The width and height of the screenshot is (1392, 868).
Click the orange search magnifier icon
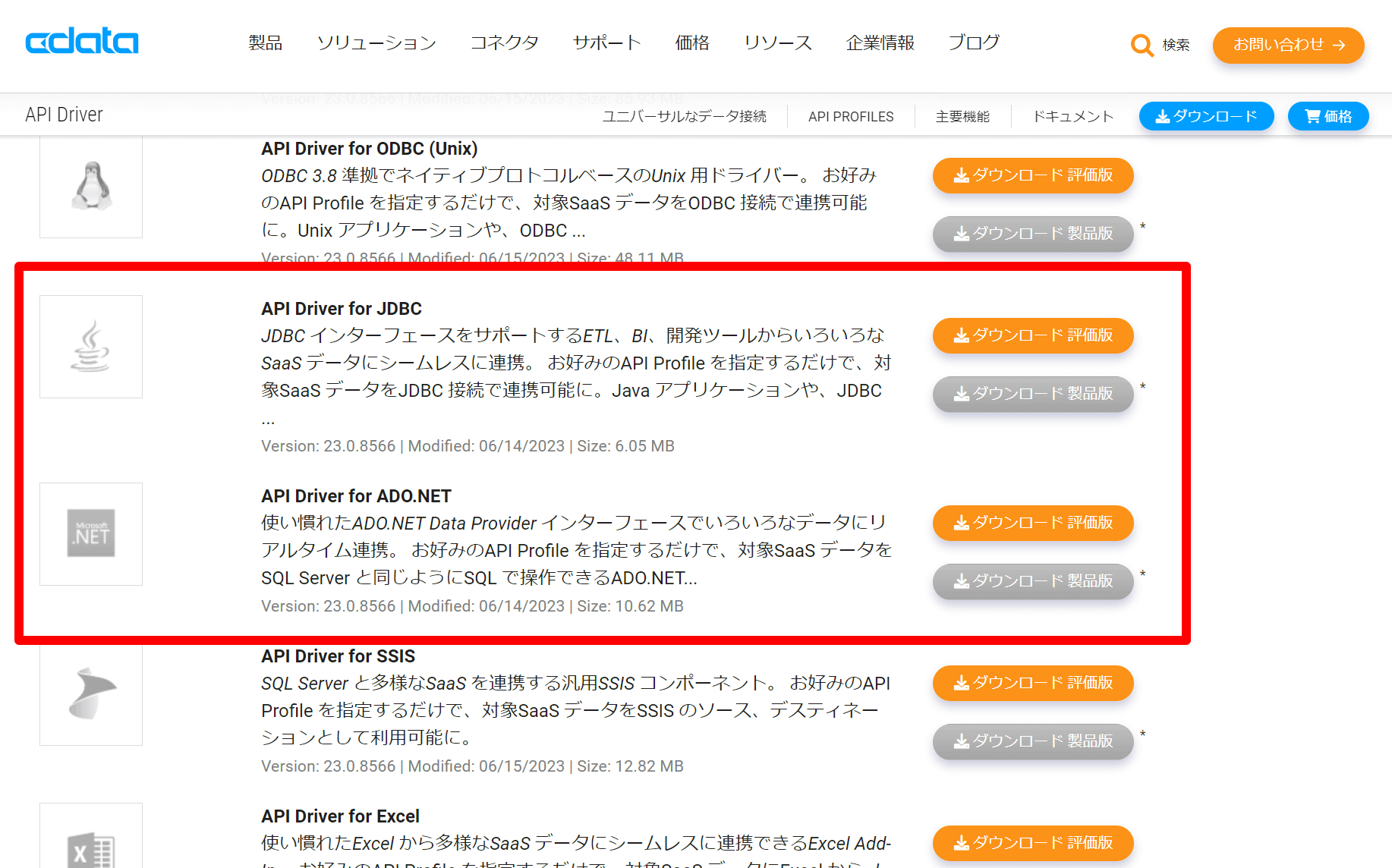pos(1142,46)
